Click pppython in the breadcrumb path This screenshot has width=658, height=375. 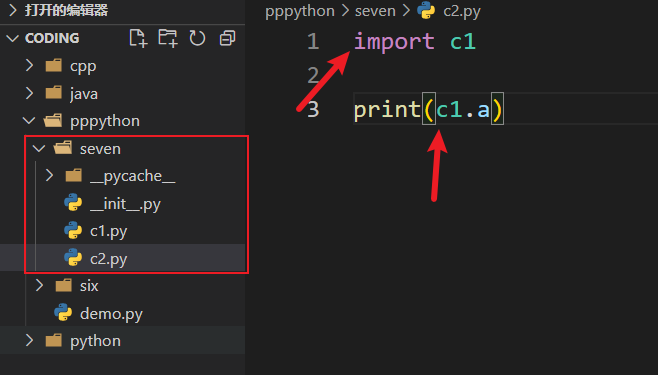[300, 11]
